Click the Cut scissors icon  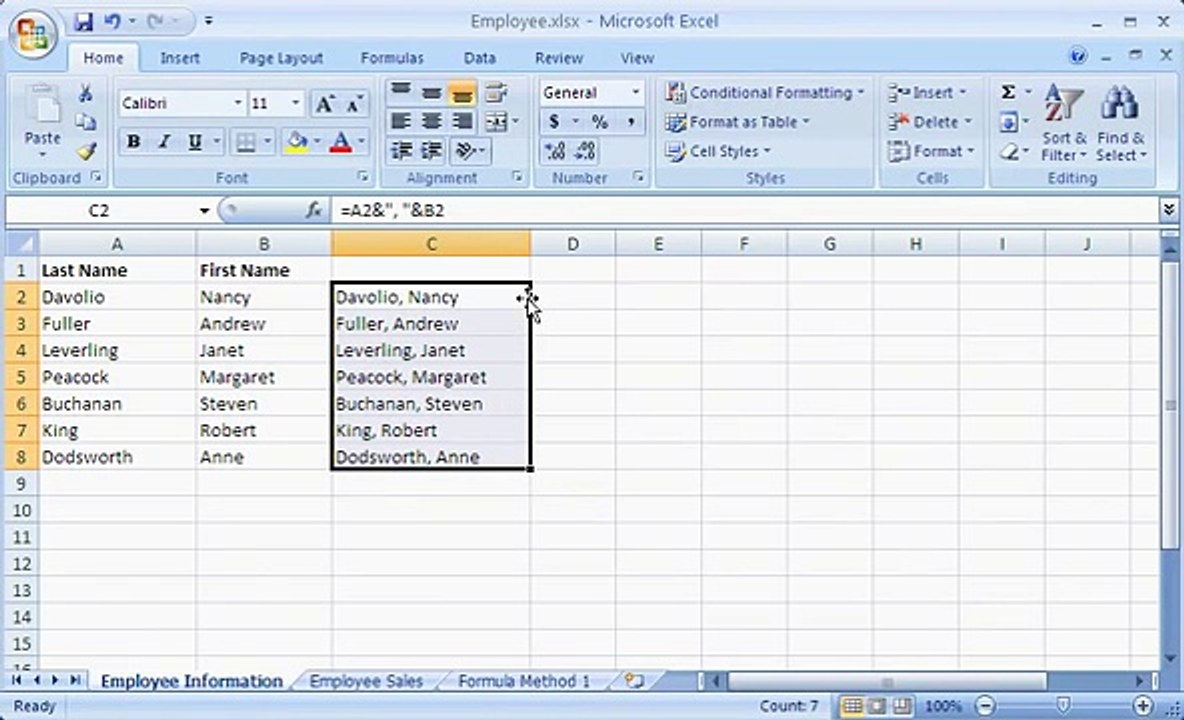click(86, 94)
